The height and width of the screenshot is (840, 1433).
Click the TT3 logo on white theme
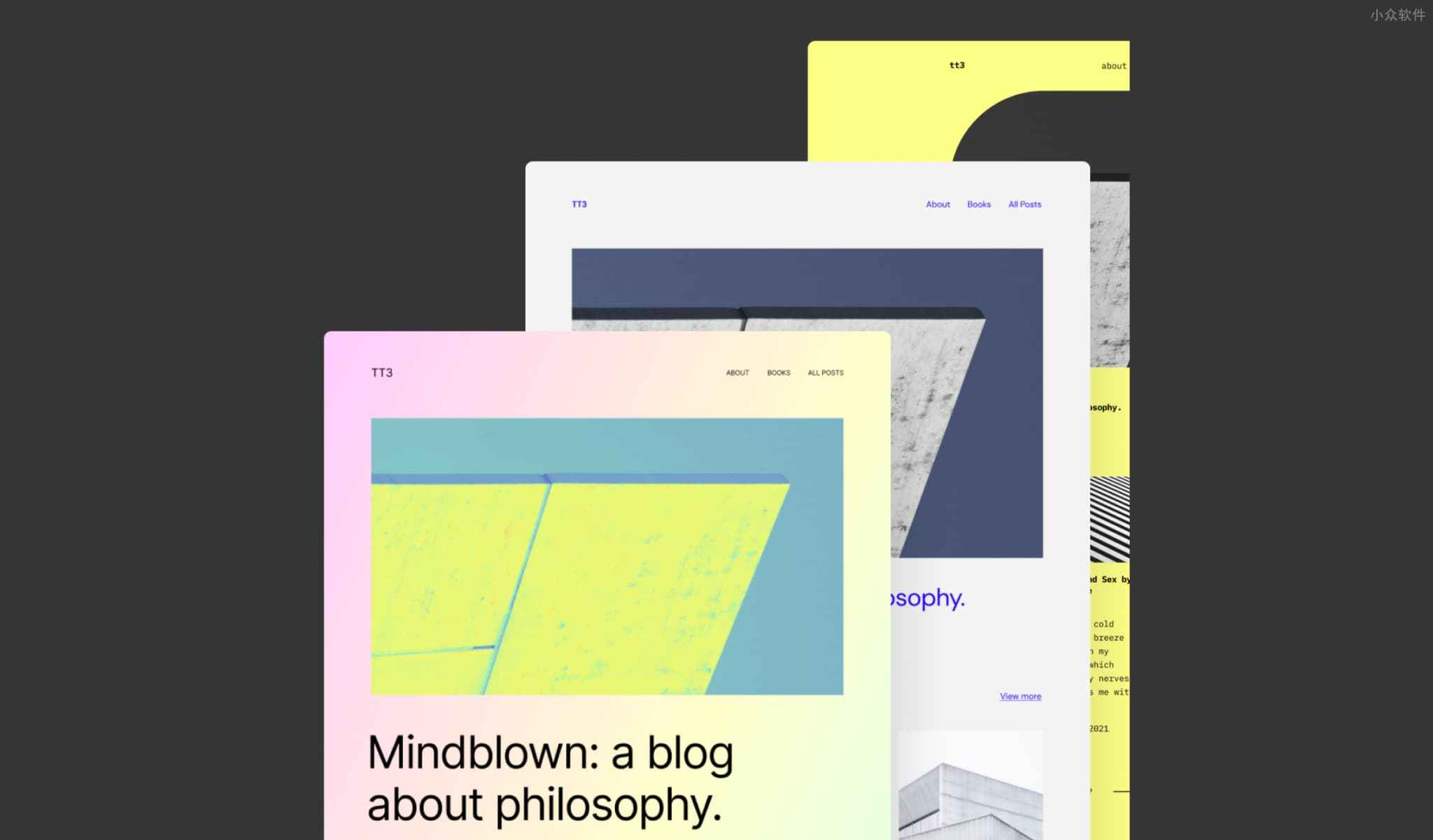pyautogui.click(x=578, y=204)
